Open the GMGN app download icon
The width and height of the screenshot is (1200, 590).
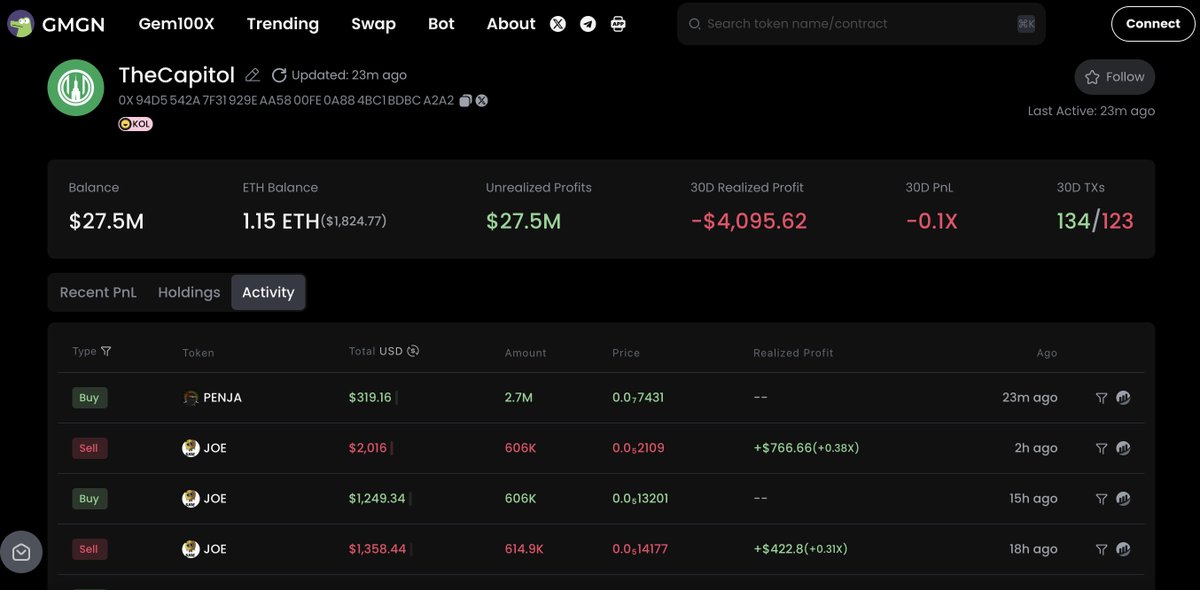pos(618,24)
